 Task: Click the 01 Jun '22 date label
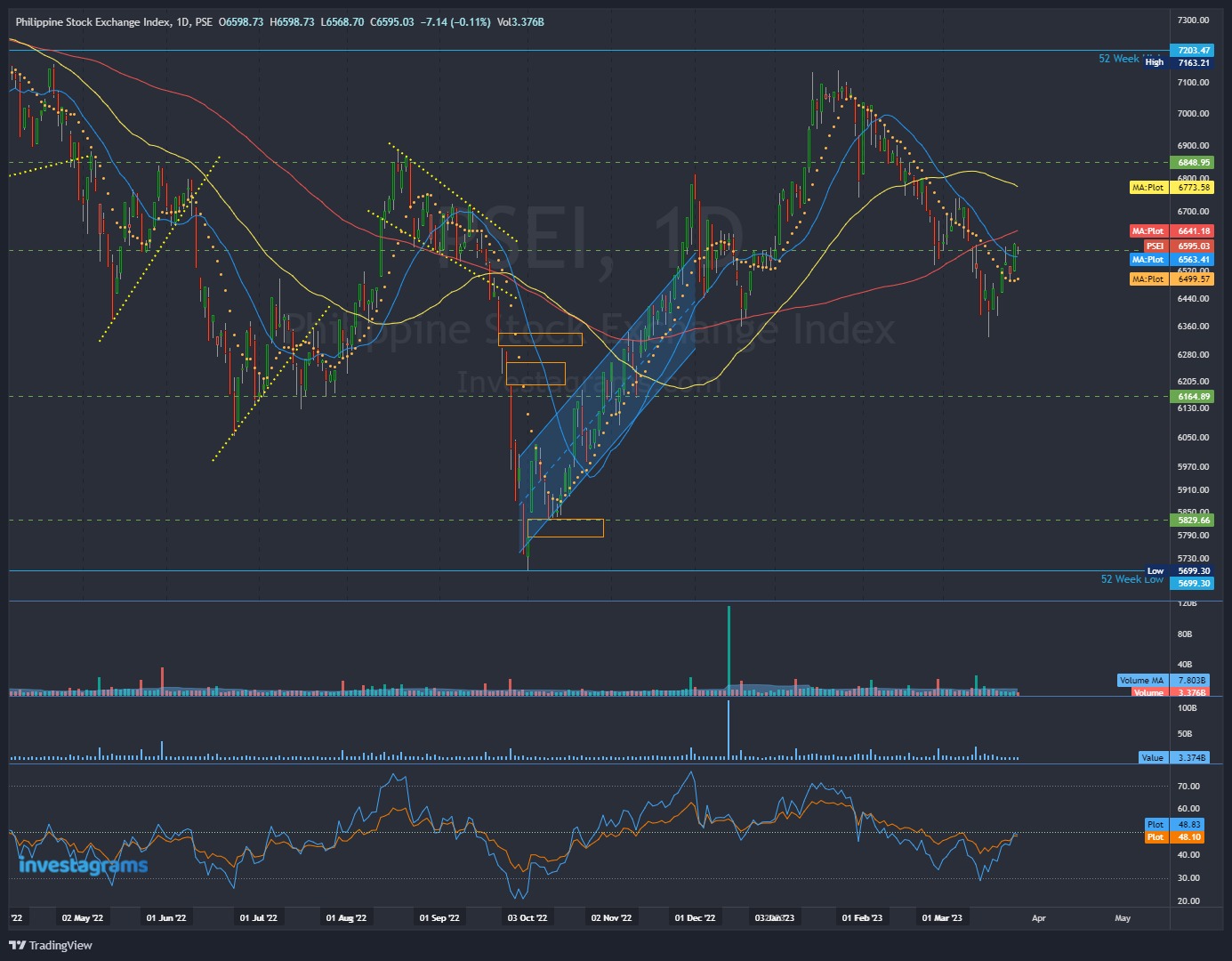[x=166, y=918]
